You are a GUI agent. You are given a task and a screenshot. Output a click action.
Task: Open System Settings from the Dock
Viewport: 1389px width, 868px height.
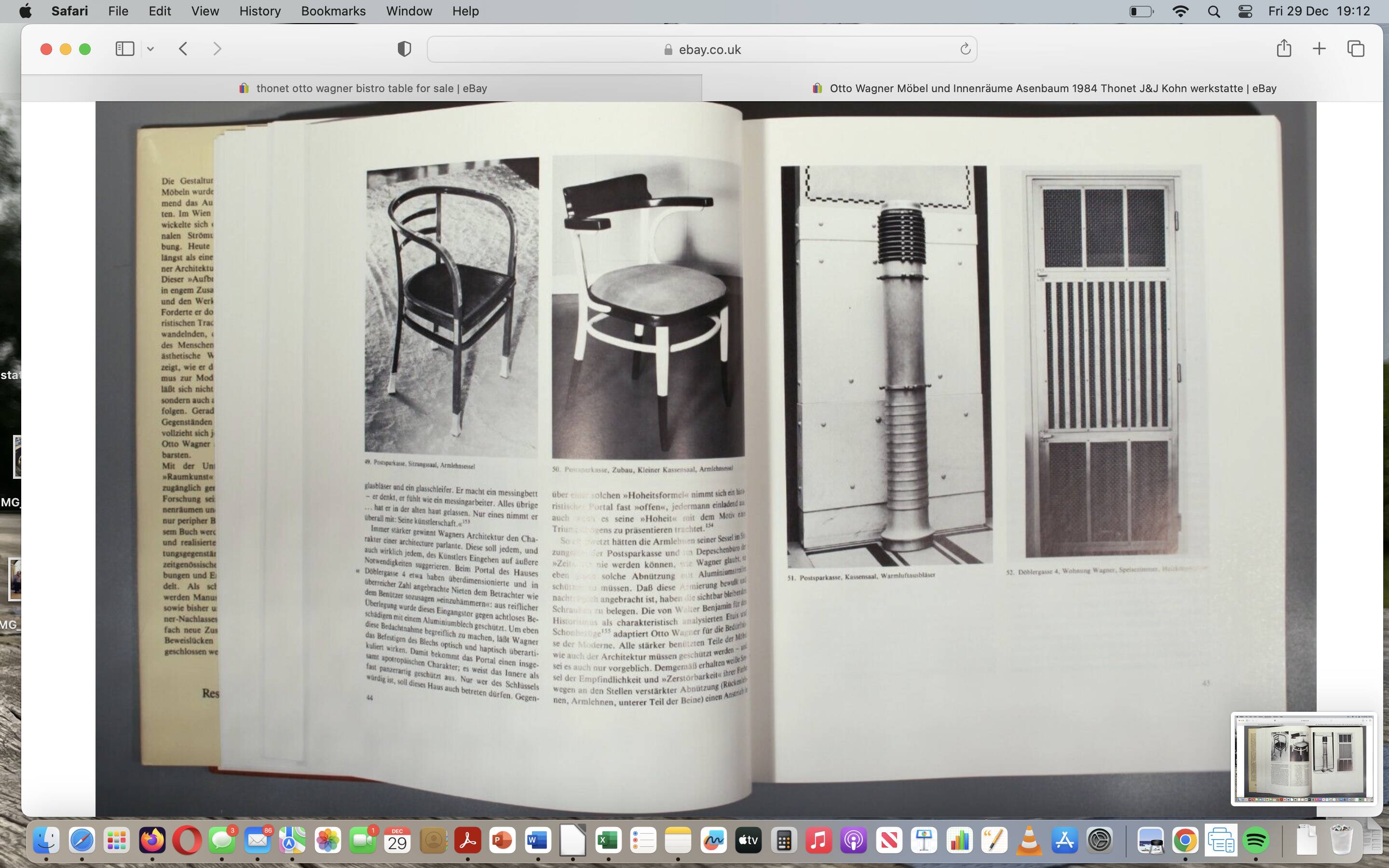coord(1100,841)
